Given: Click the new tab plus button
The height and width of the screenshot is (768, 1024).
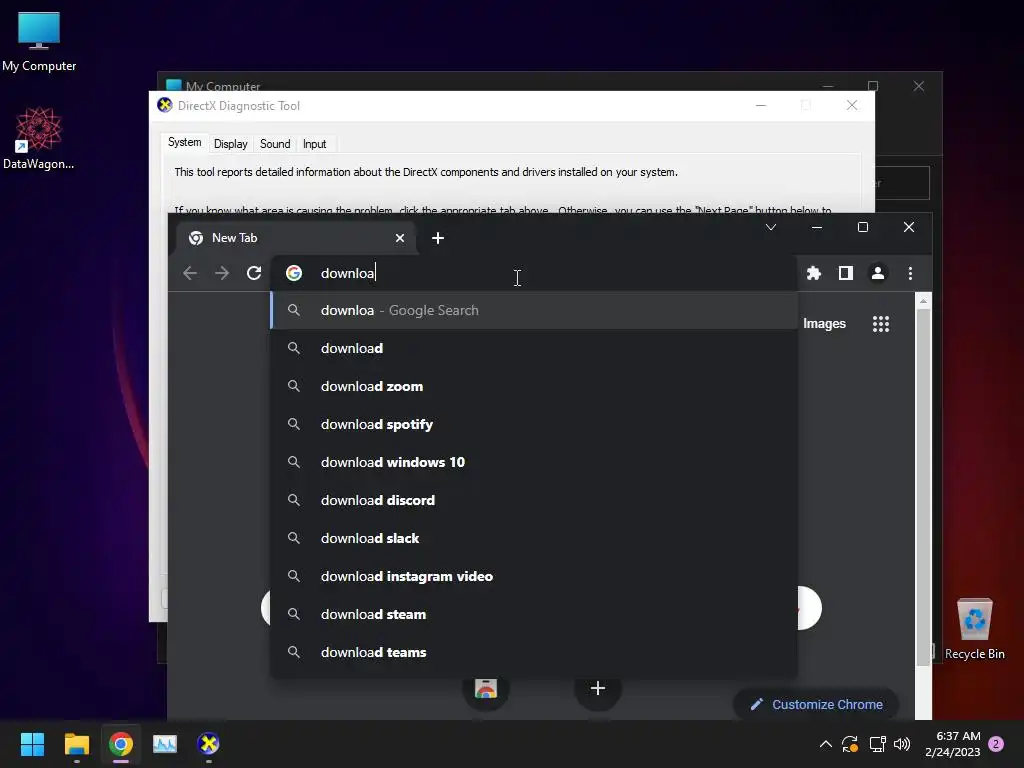Looking at the screenshot, I should pos(438,238).
